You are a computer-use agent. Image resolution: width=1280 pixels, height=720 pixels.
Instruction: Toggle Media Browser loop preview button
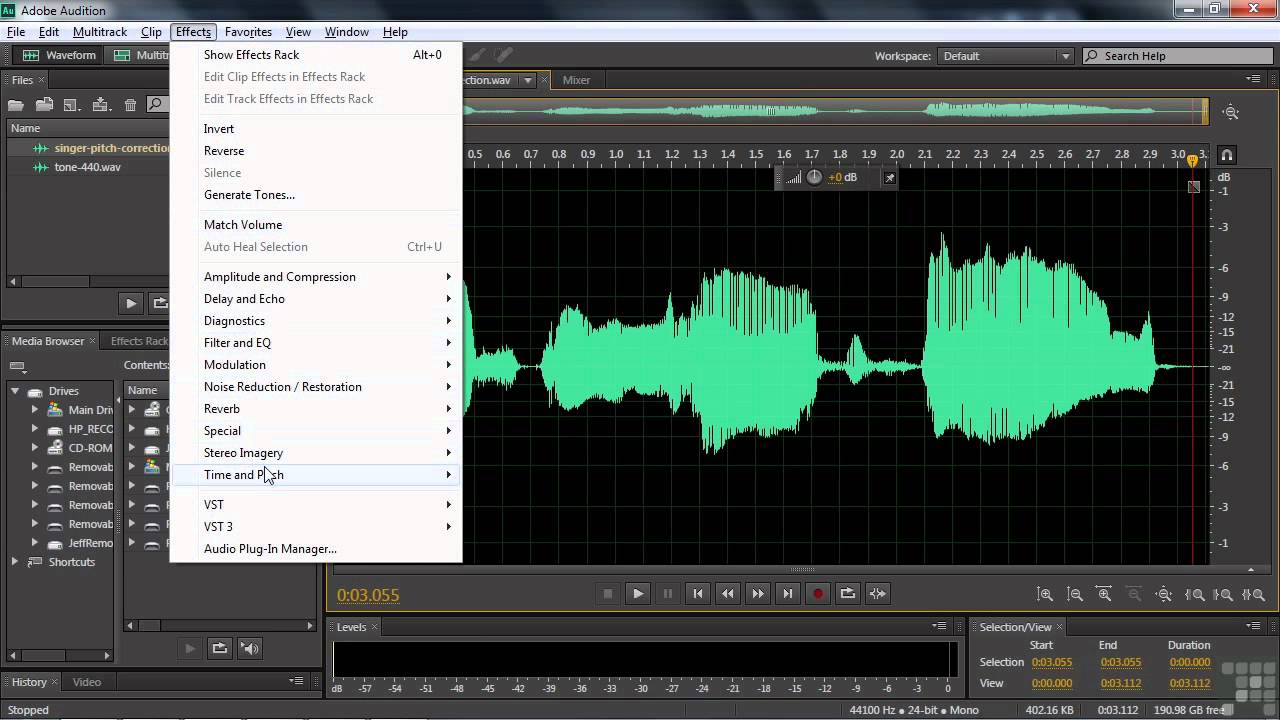point(219,648)
